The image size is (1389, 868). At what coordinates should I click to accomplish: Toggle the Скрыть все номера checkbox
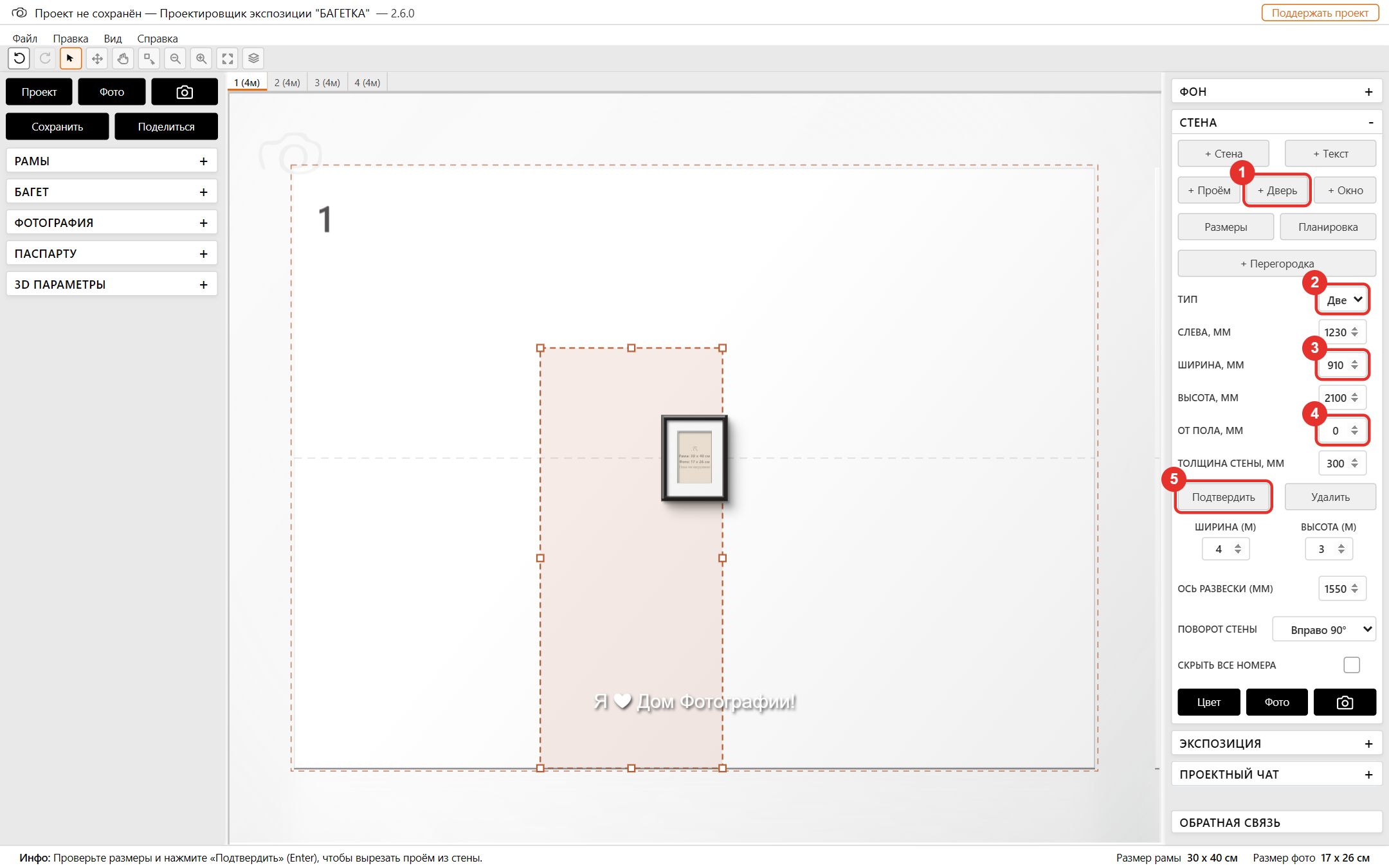coord(1352,665)
